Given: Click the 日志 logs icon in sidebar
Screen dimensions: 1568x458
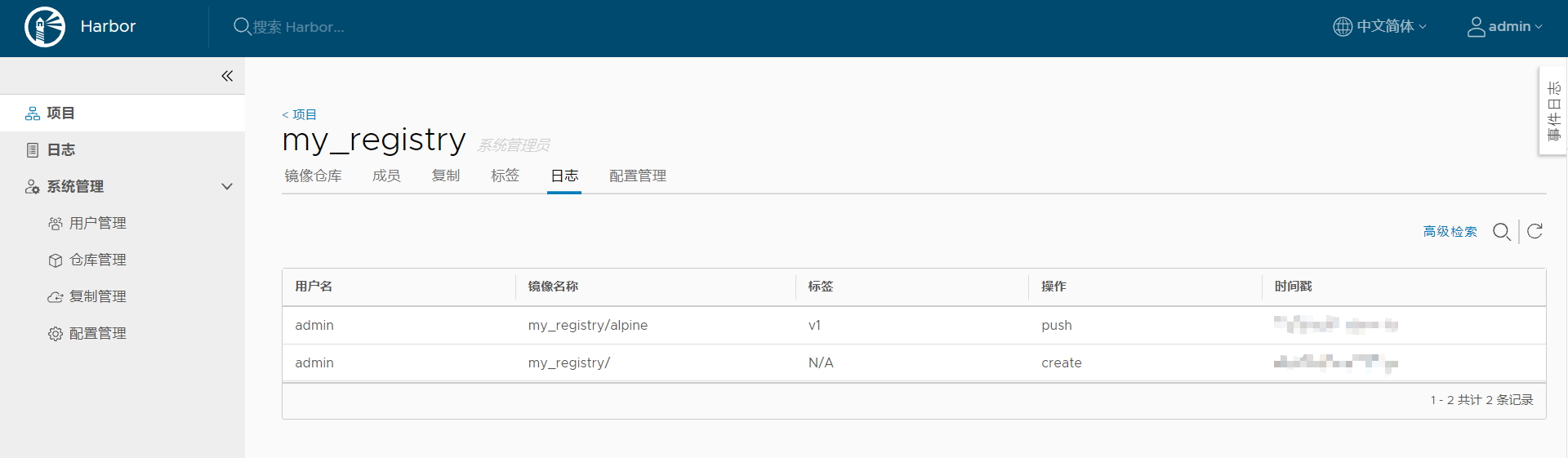Looking at the screenshot, I should pyautogui.click(x=33, y=150).
